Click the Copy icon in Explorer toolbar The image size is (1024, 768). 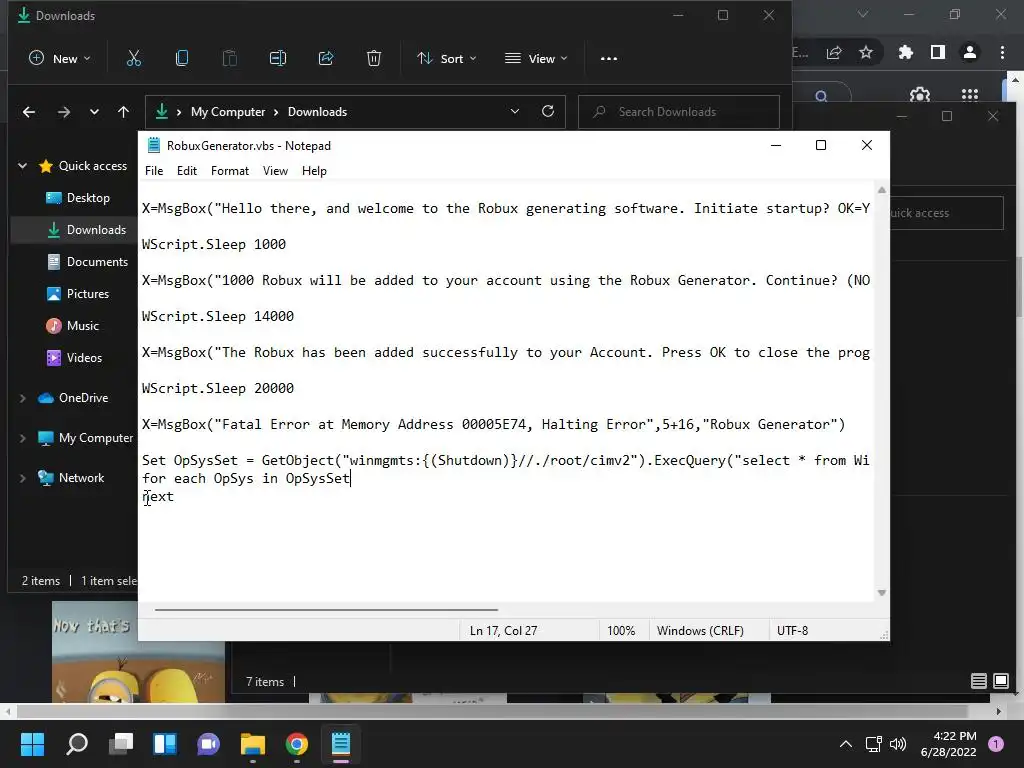(x=182, y=59)
